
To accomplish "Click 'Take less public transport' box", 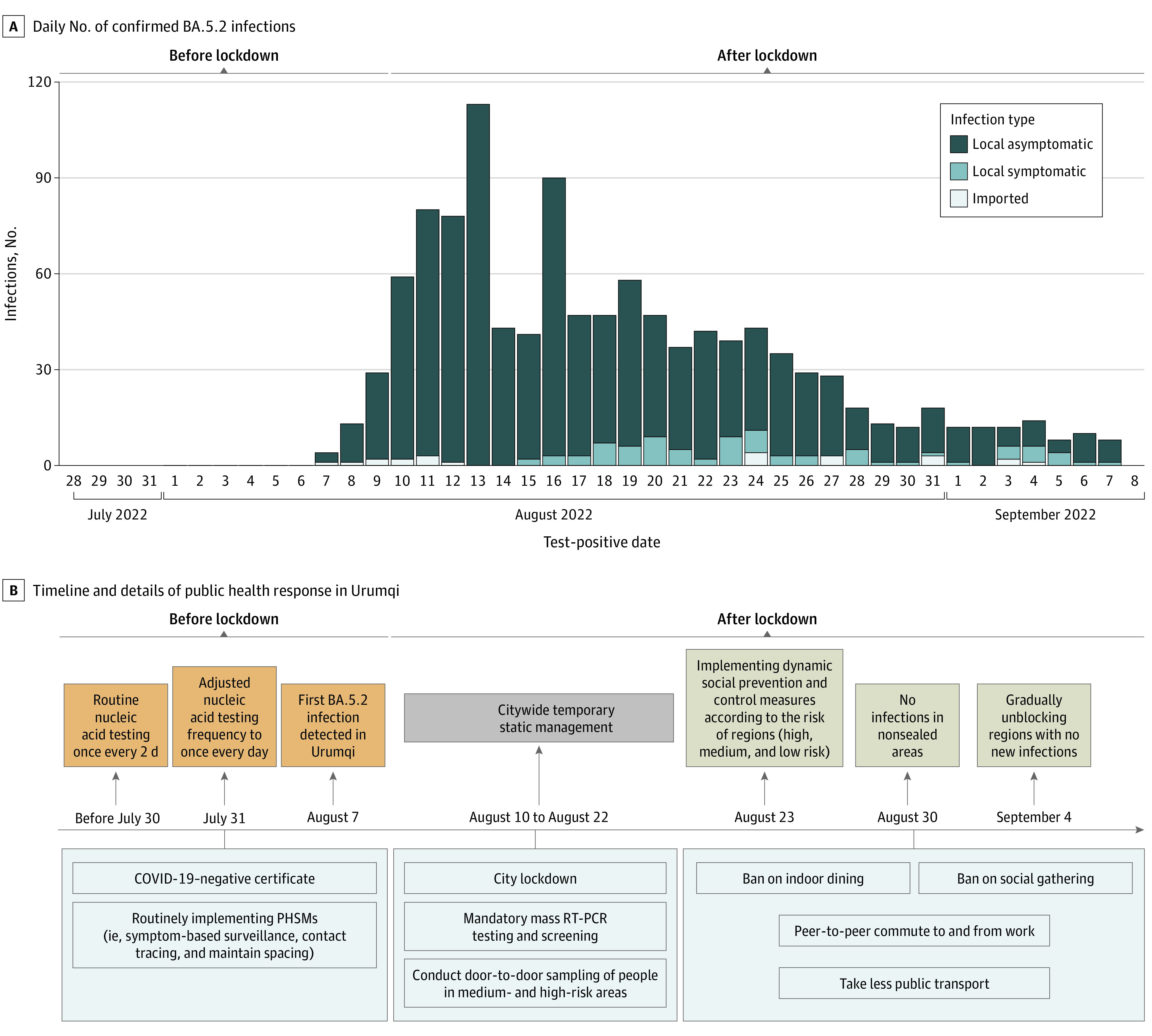I will pos(914,983).
